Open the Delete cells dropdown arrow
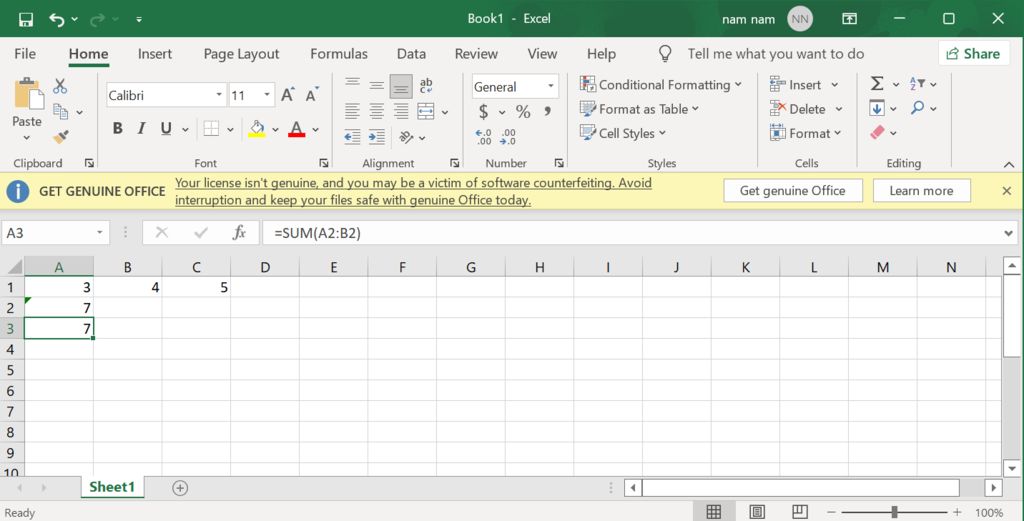Screen dimensions: 1024x521 click(x=839, y=109)
